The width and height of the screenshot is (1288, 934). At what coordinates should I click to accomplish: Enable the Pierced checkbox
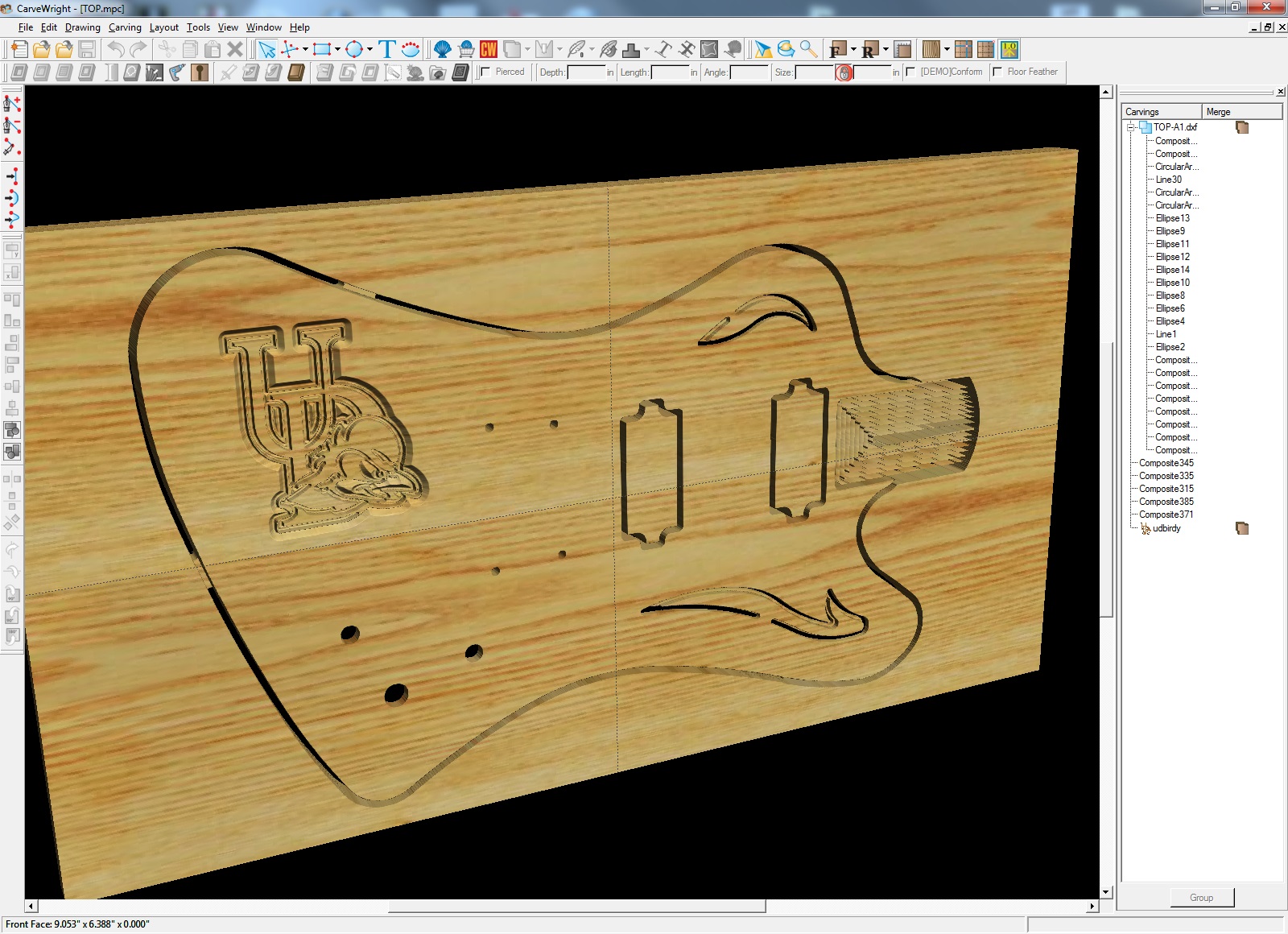pyautogui.click(x=485, y=72)
